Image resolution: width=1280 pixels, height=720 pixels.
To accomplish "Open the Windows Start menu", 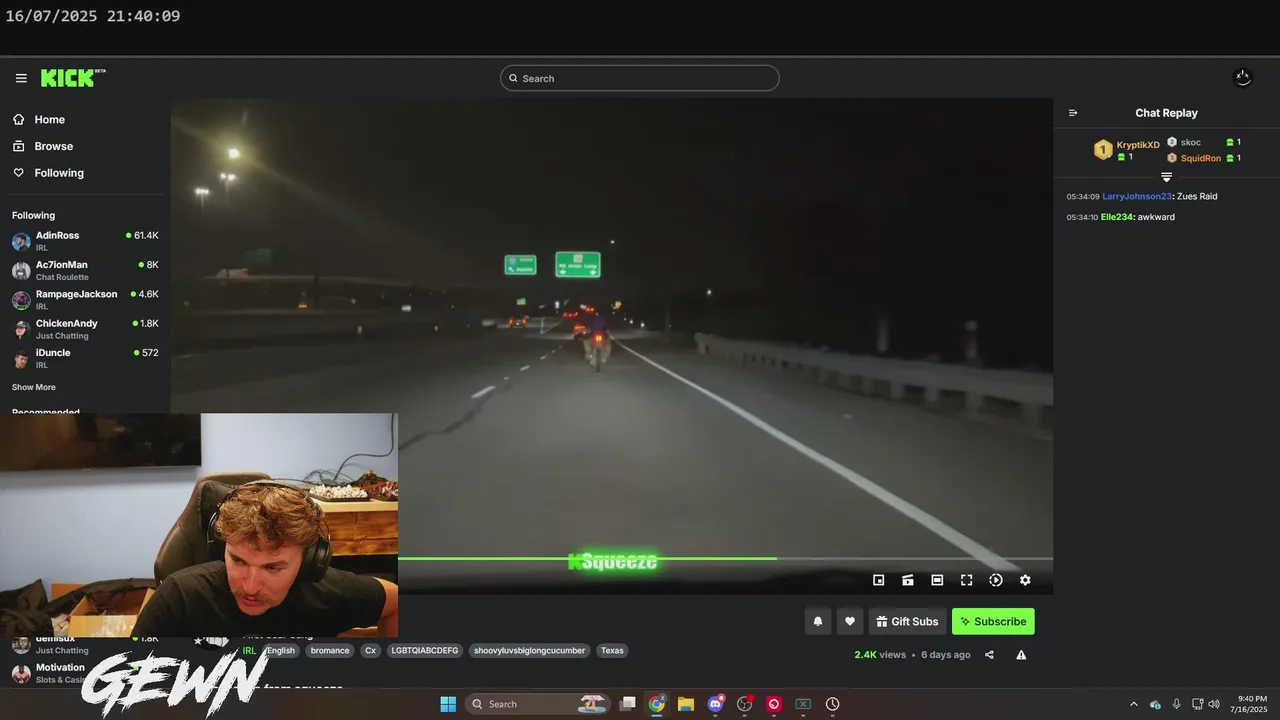I will [448, 704].
